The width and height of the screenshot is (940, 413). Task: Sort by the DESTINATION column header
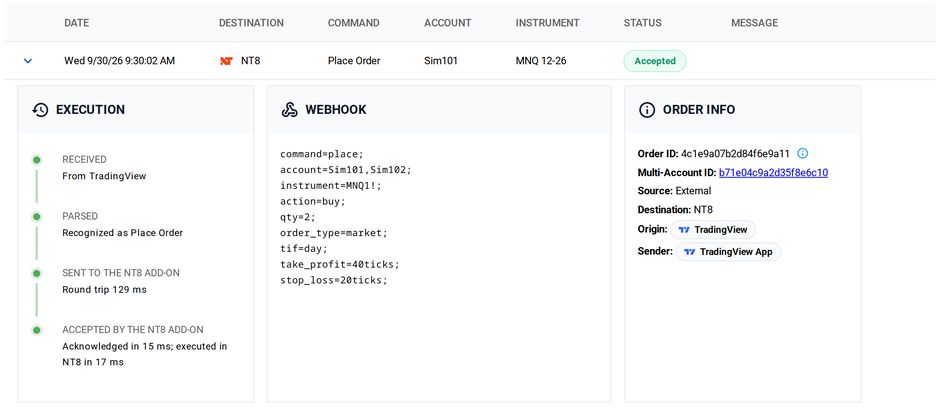point(251,23)
